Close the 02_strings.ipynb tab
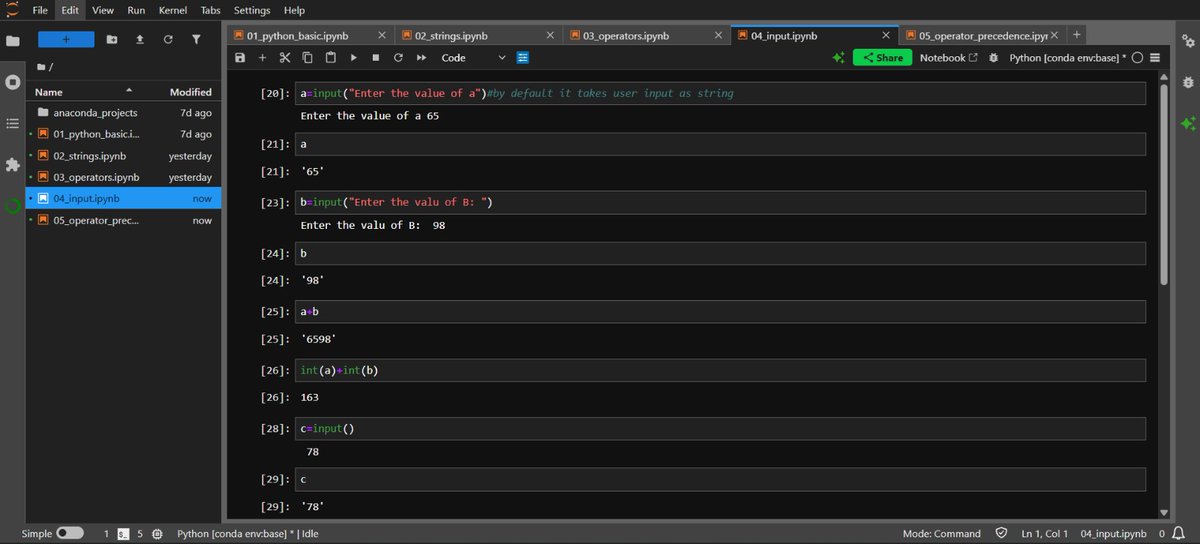 (x=549, y=35)
